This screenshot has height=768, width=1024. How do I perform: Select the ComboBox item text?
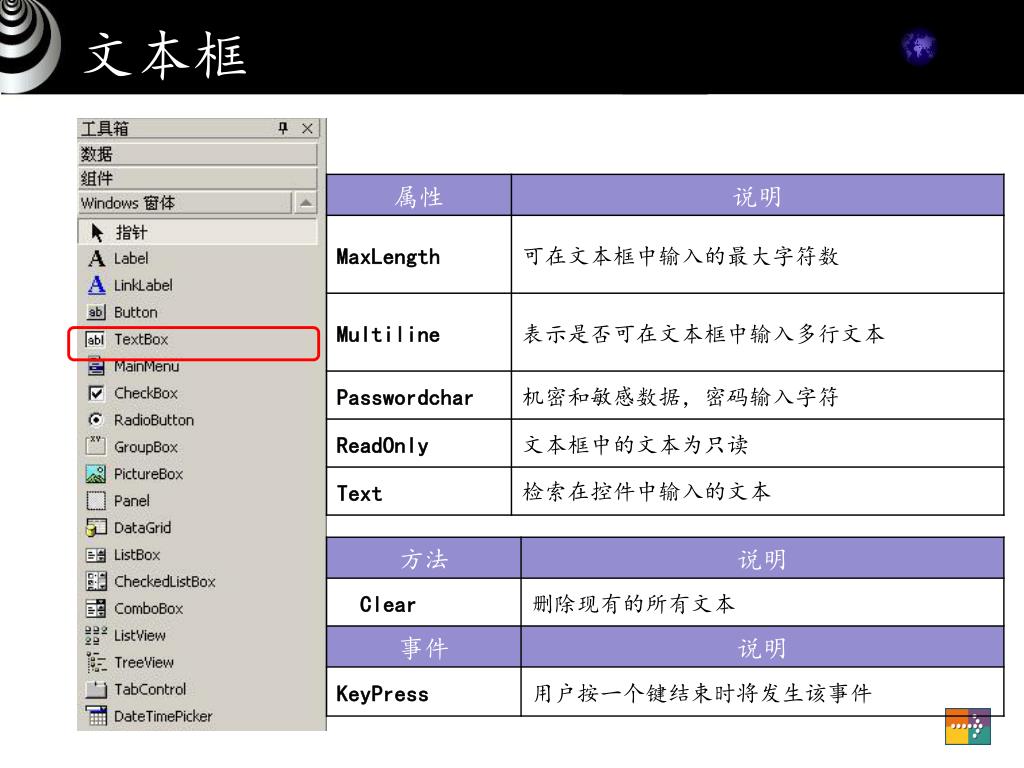(x=148, y=609)
